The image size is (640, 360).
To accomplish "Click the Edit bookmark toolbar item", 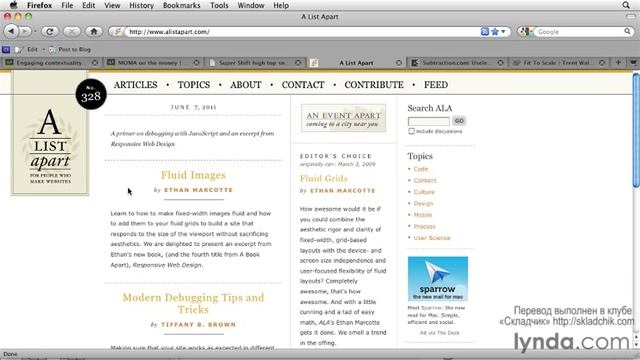I will [x=28, y=49].
